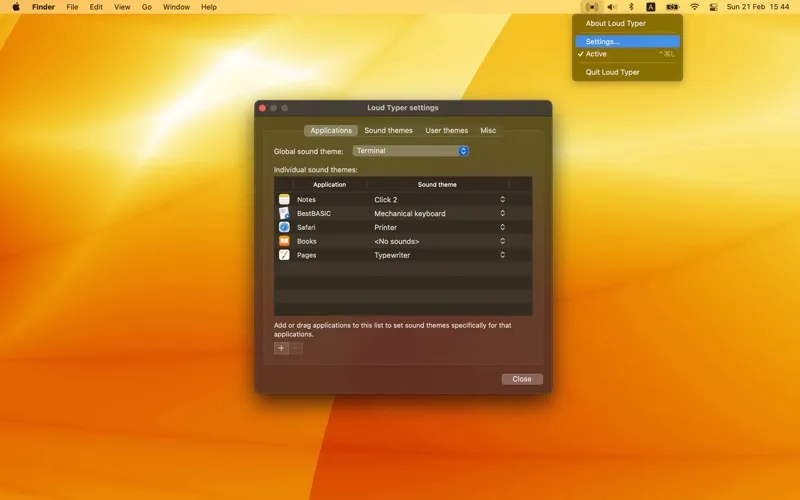The image size is (800, 500).
Task: Add an application with plus button
Action: 281,348
